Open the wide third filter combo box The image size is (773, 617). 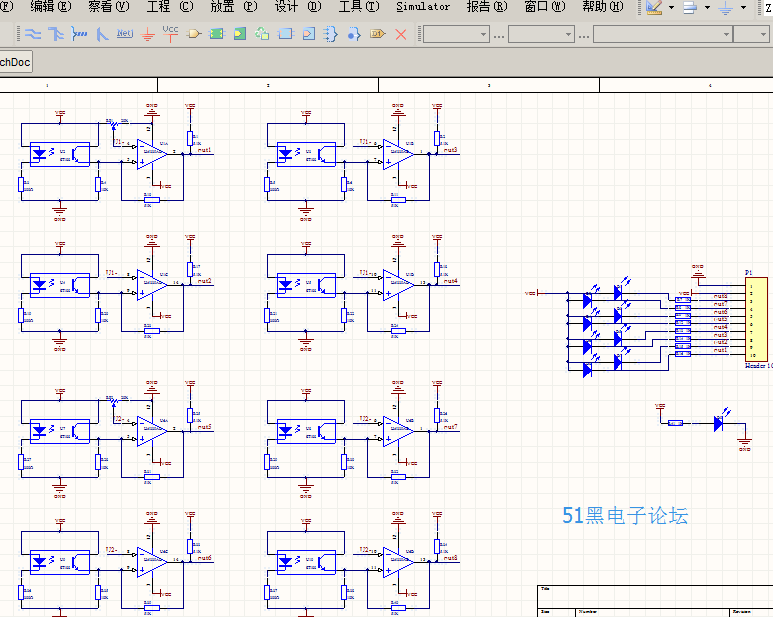(663, 34)
